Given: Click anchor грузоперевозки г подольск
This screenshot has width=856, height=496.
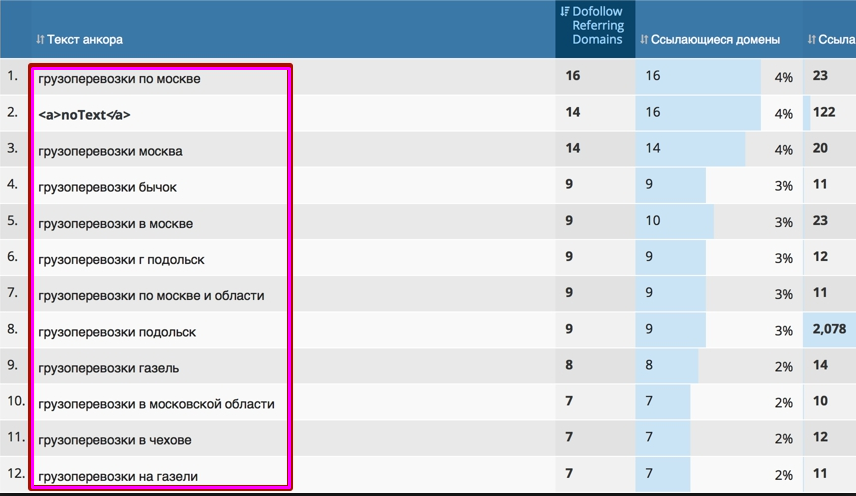Looking at the screenshot, I should tap(121, 259).
